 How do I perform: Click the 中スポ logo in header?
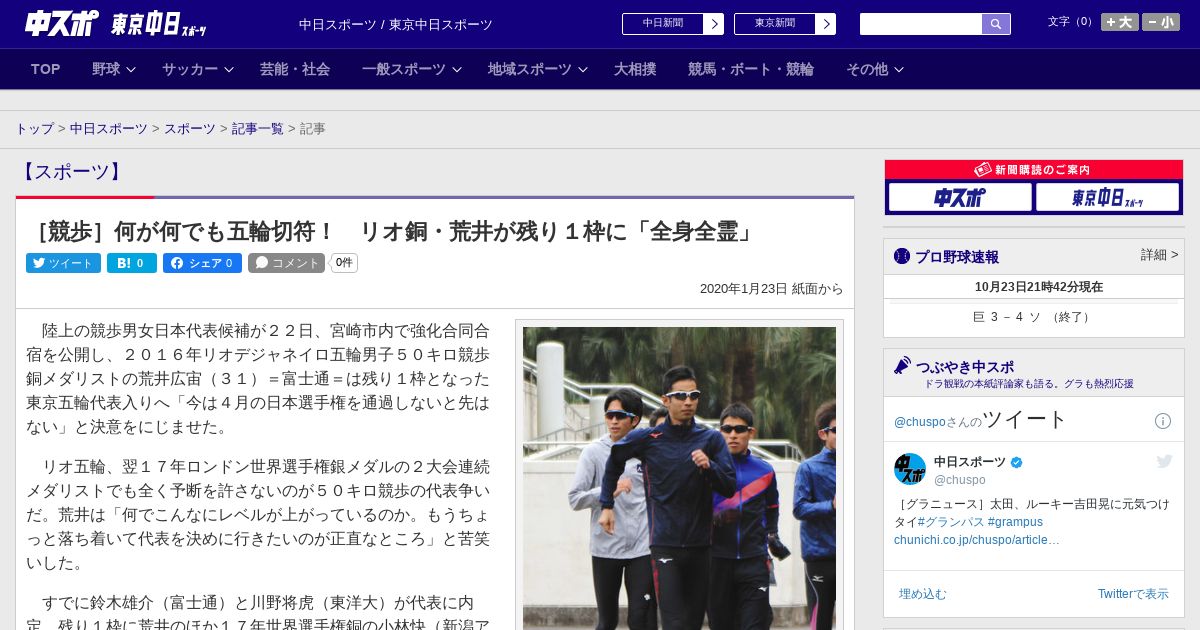pos(62,23)
